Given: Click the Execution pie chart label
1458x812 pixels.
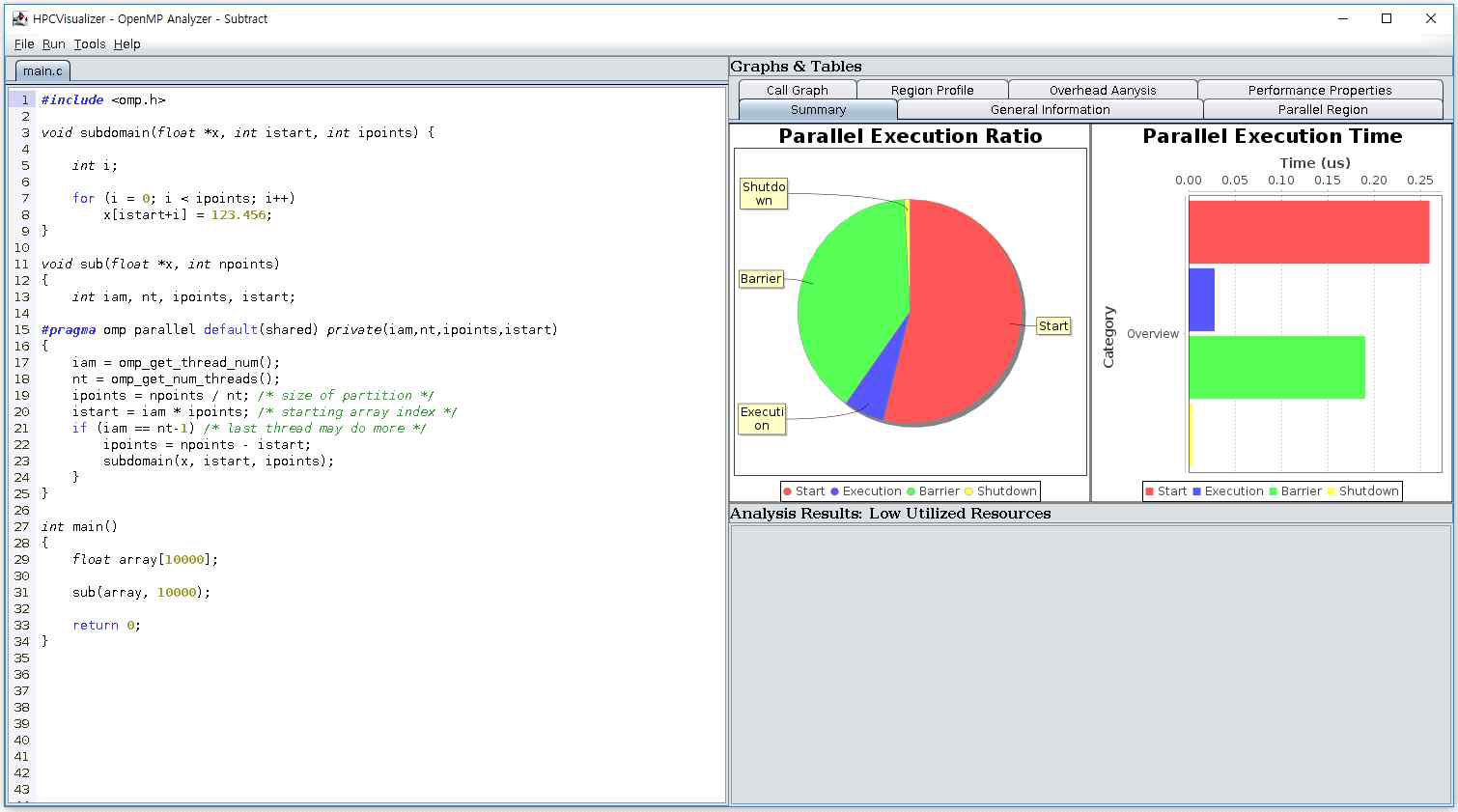Looking at the screenshot, I should 762,418.
